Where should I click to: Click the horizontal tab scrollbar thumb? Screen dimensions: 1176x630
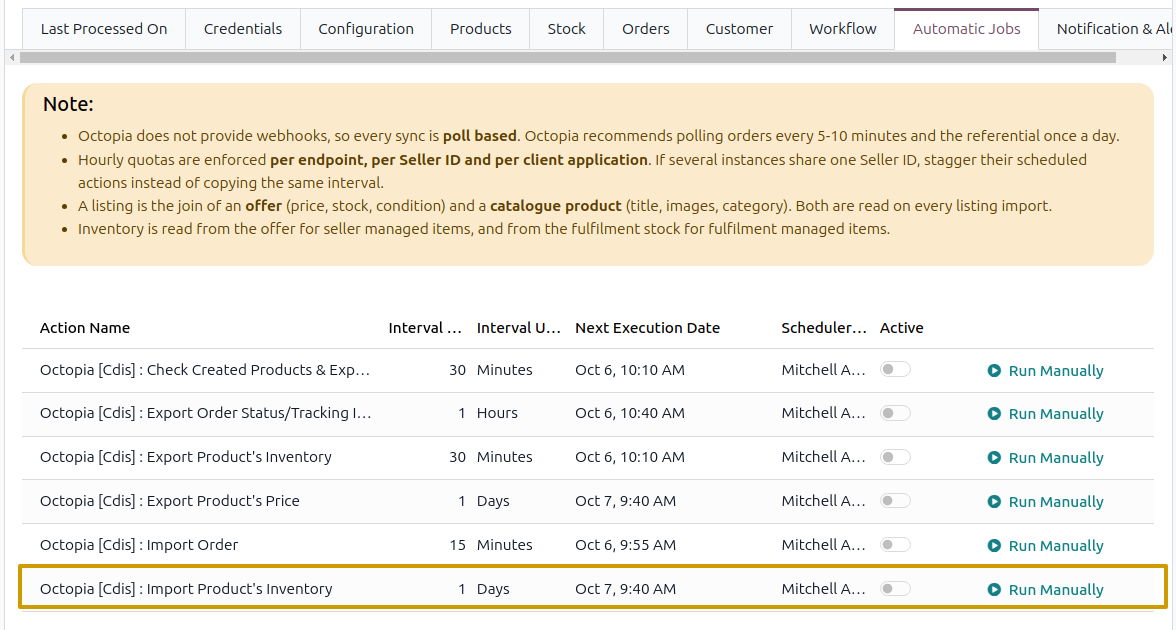(x=568, y=58)
